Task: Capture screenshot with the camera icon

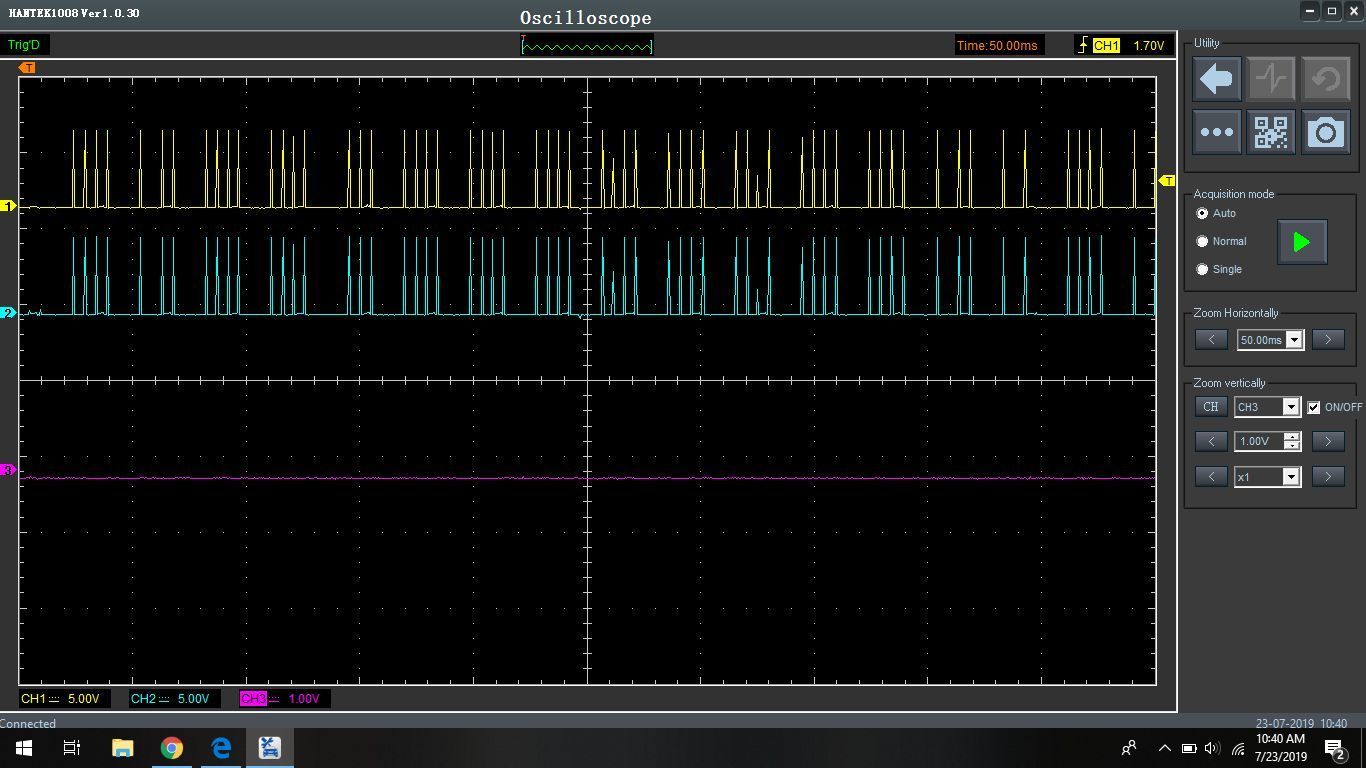Action: click(1325, 132)
